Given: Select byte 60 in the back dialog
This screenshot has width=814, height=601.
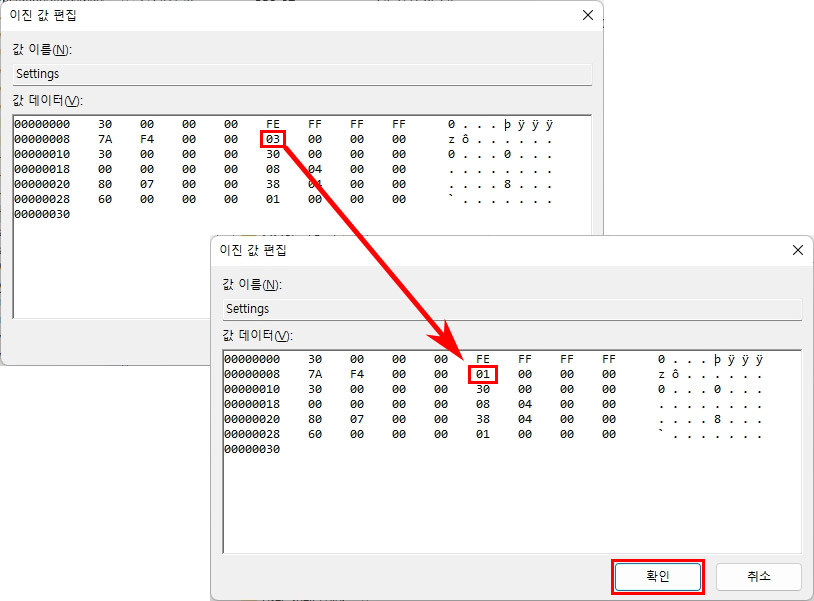Looking at the screenshot, I should tap(105, 199).
